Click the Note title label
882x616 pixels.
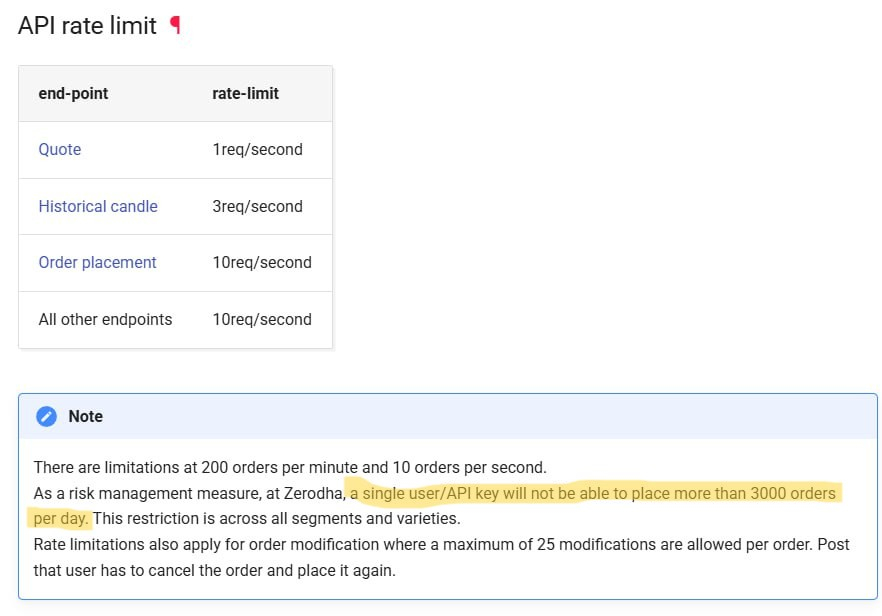85,416
